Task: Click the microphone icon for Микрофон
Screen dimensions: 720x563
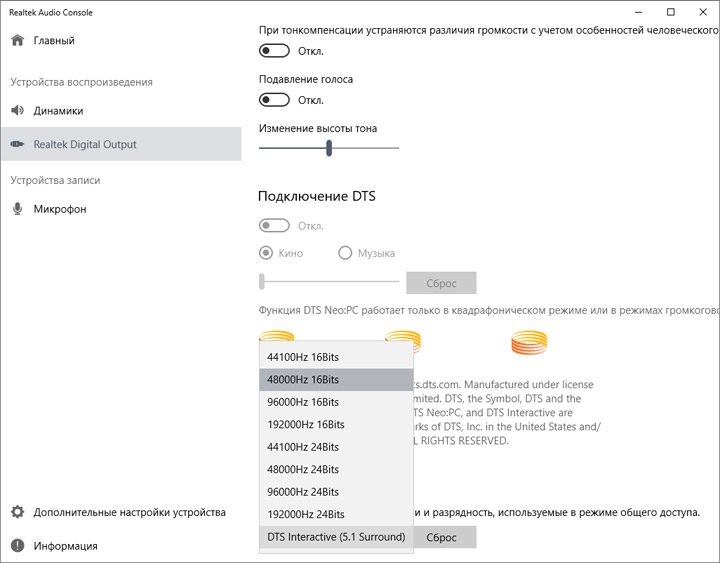Action: [x=17, y=209]
